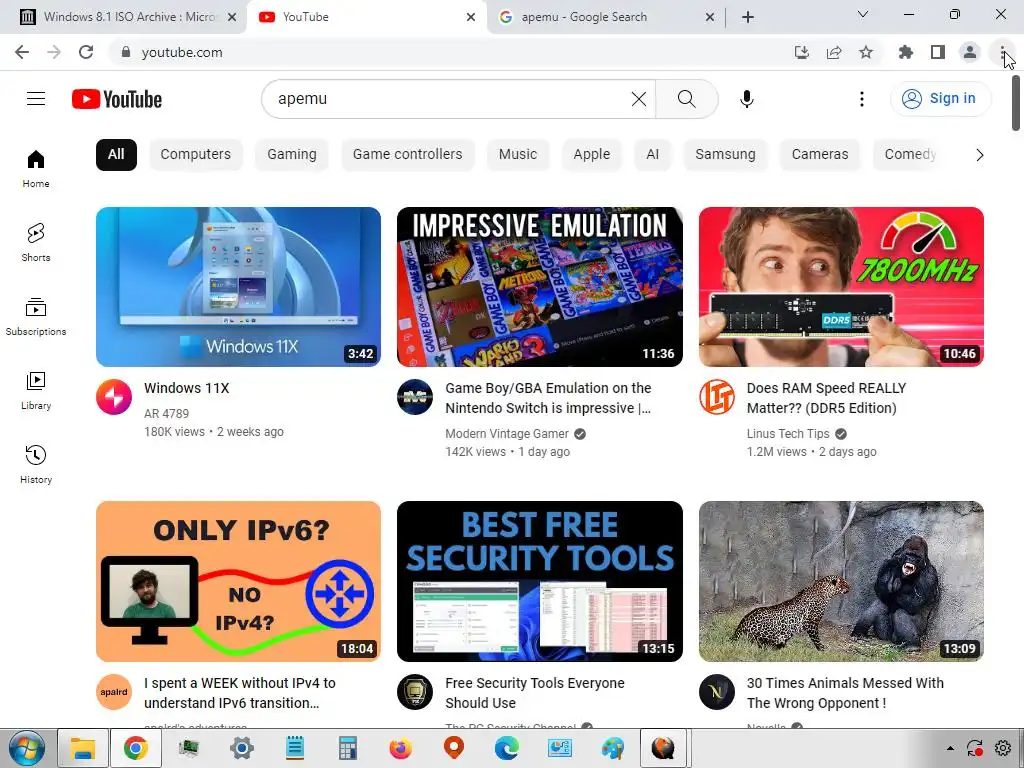The image size is (1024, 768).
Task: Select the Computers filter chip
Action: (195, 155)
